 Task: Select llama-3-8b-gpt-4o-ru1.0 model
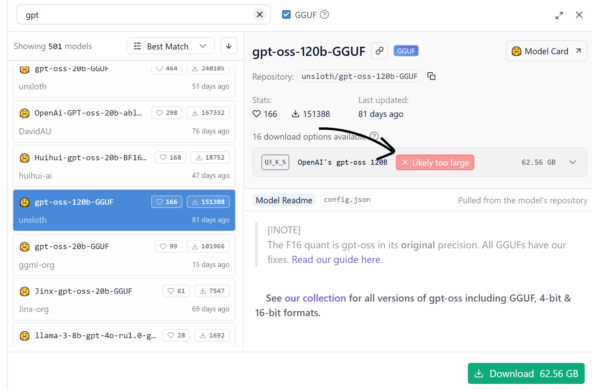pyautogui.click(x=124, y=335)
